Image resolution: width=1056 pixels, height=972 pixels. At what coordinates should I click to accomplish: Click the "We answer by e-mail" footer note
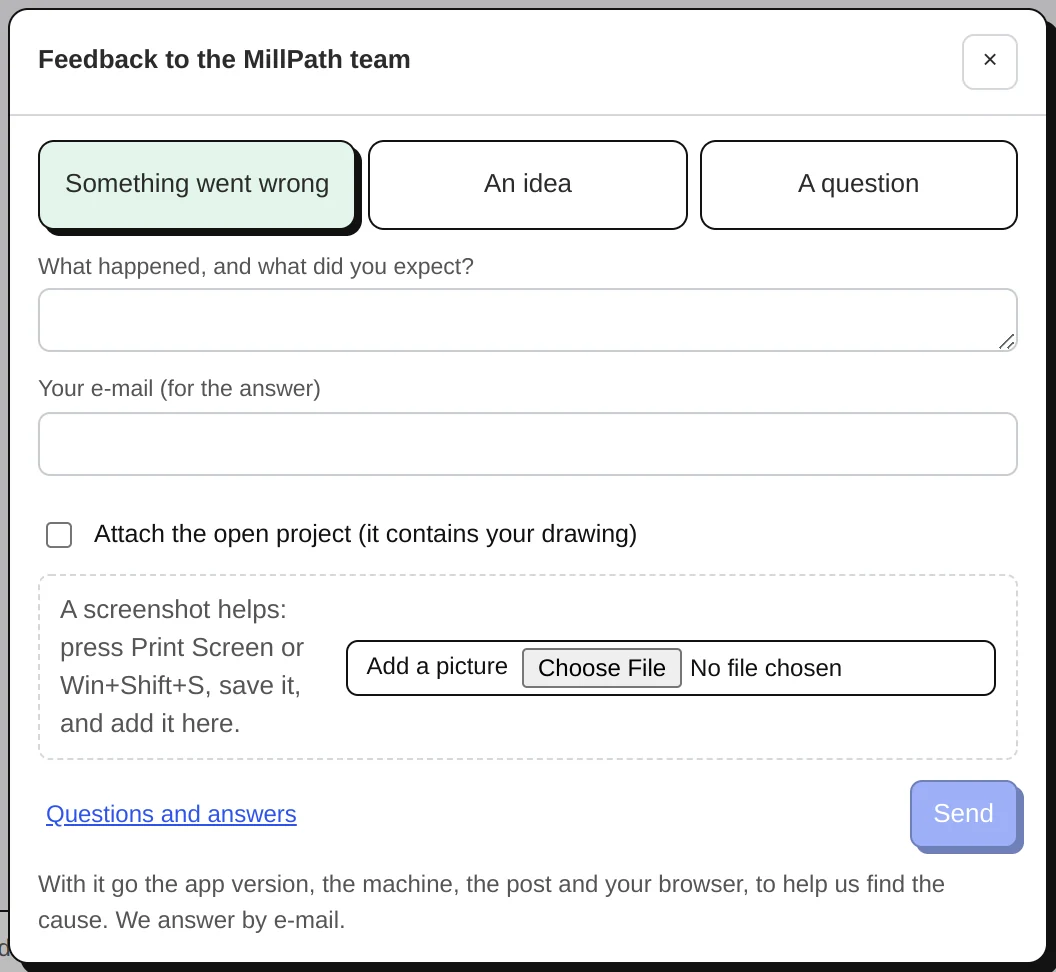[x=230, y=919]
